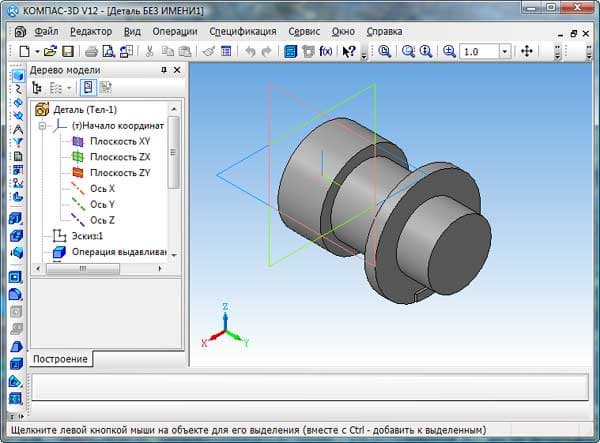This screenshot has width=600, height=443.
Task: Close the Дерево модели panel
Action: pyautogui.click(x=177, y=70)
